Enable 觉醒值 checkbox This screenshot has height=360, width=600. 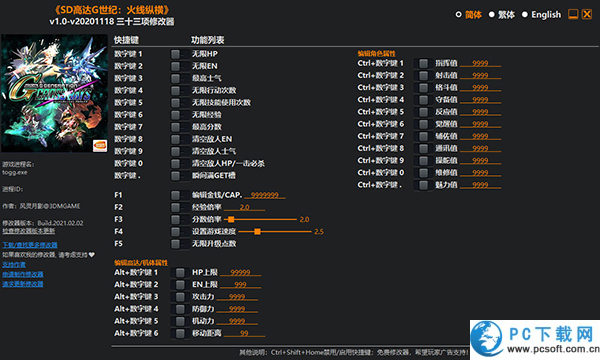(x=423, y=124)
